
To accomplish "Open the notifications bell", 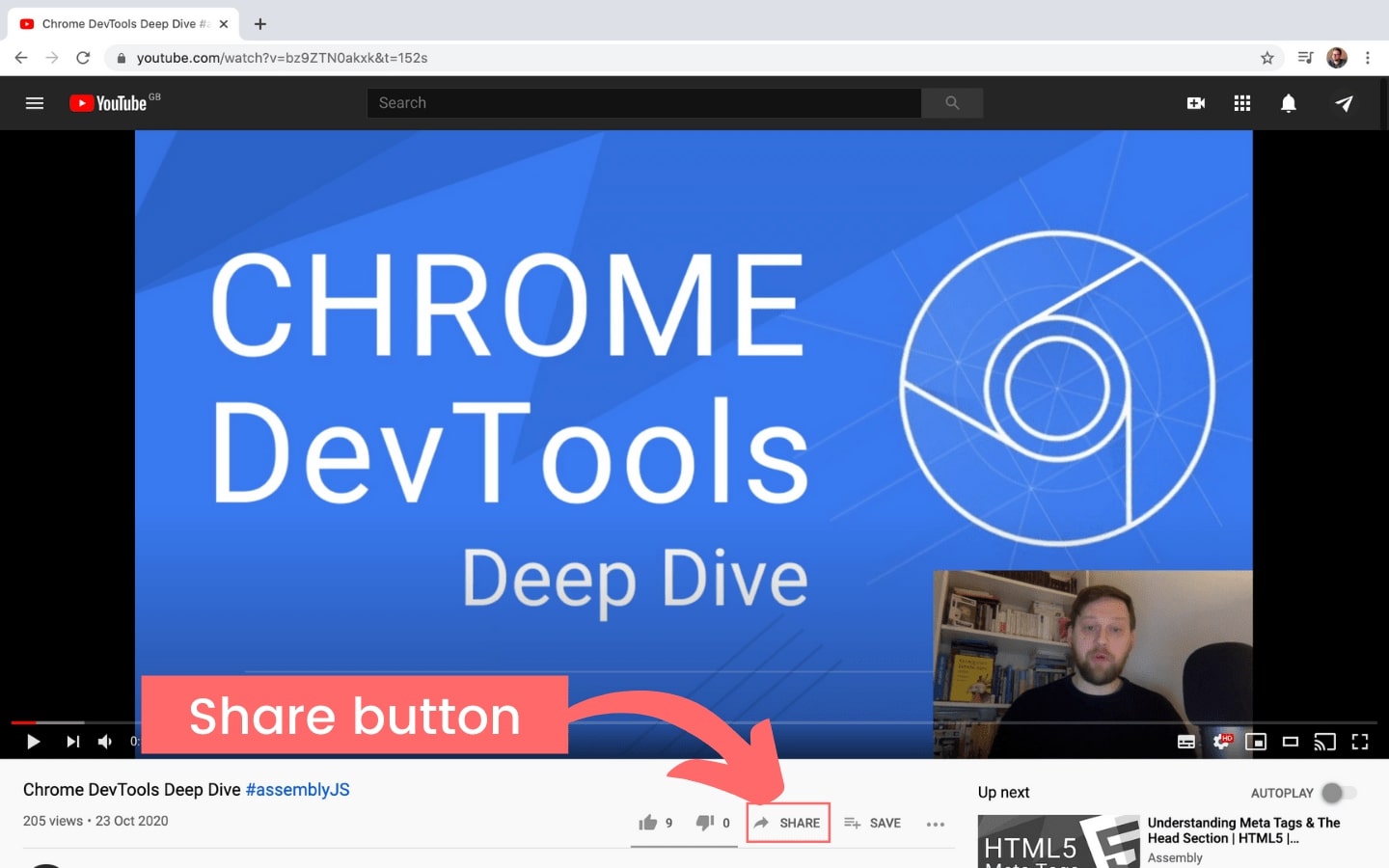I will (x=1289, y=103).
